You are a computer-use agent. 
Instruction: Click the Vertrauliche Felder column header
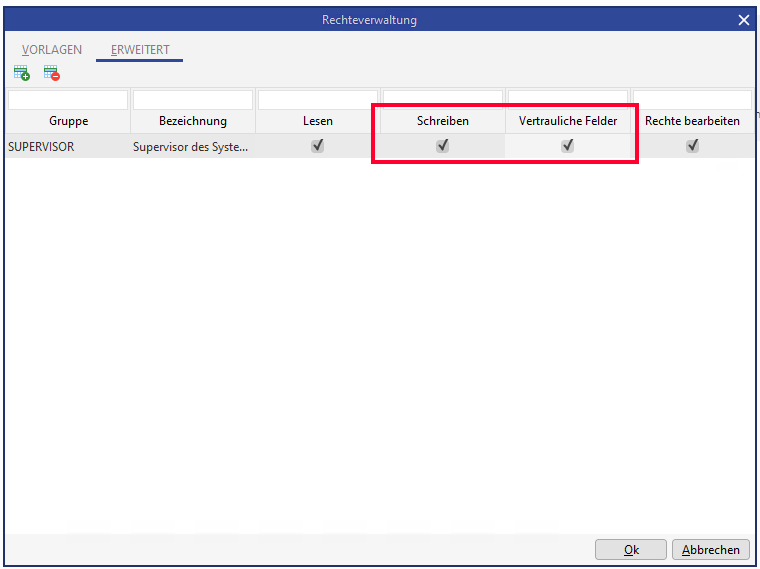click(568, 121)
